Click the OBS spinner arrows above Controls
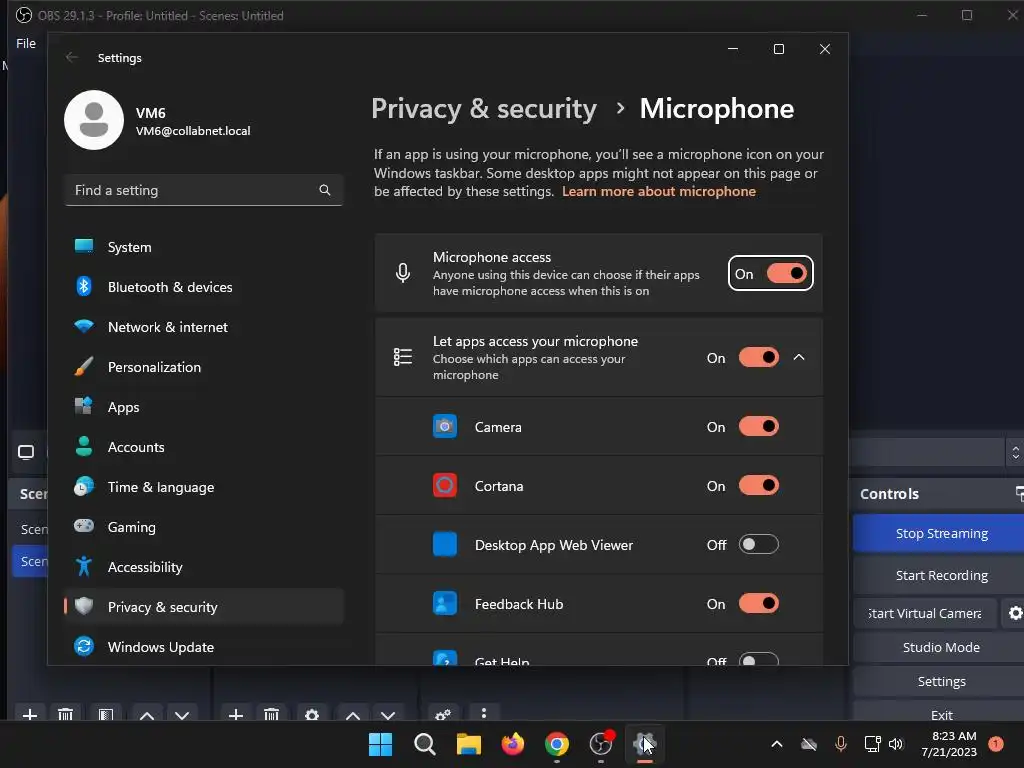This screenshot has height=768, width=1024. coord(1015,452)
